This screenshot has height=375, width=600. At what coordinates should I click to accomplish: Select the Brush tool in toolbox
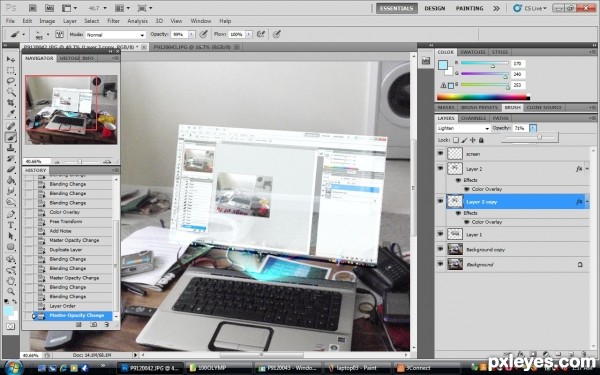pyautogui.click(x=11, y=137)
